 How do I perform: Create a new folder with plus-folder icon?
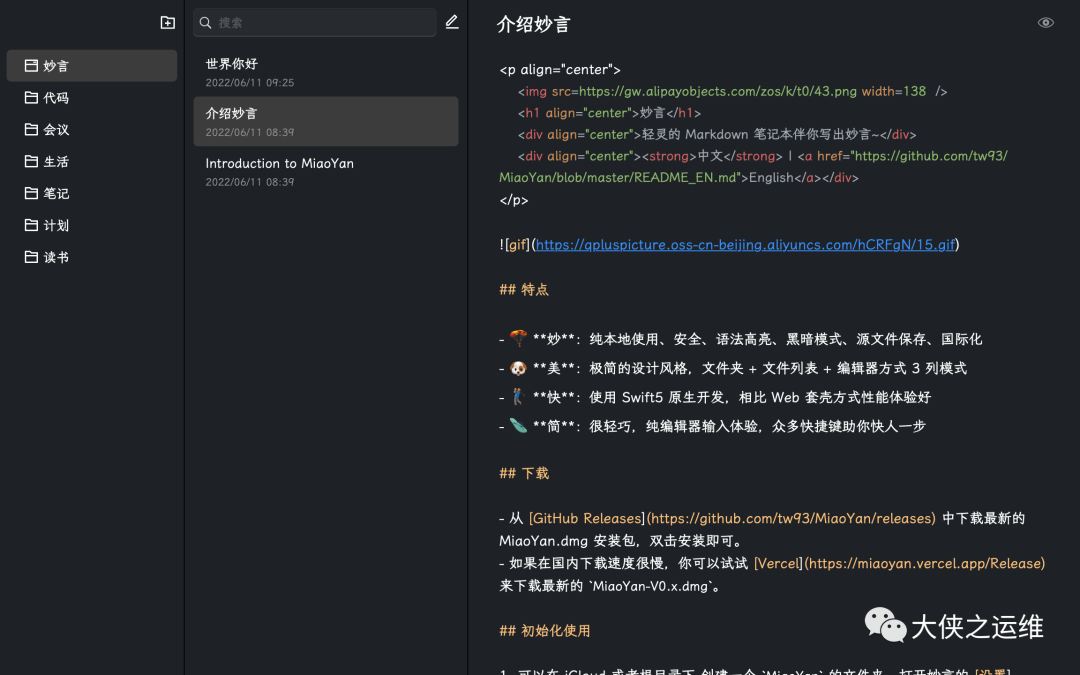(167, 23)
